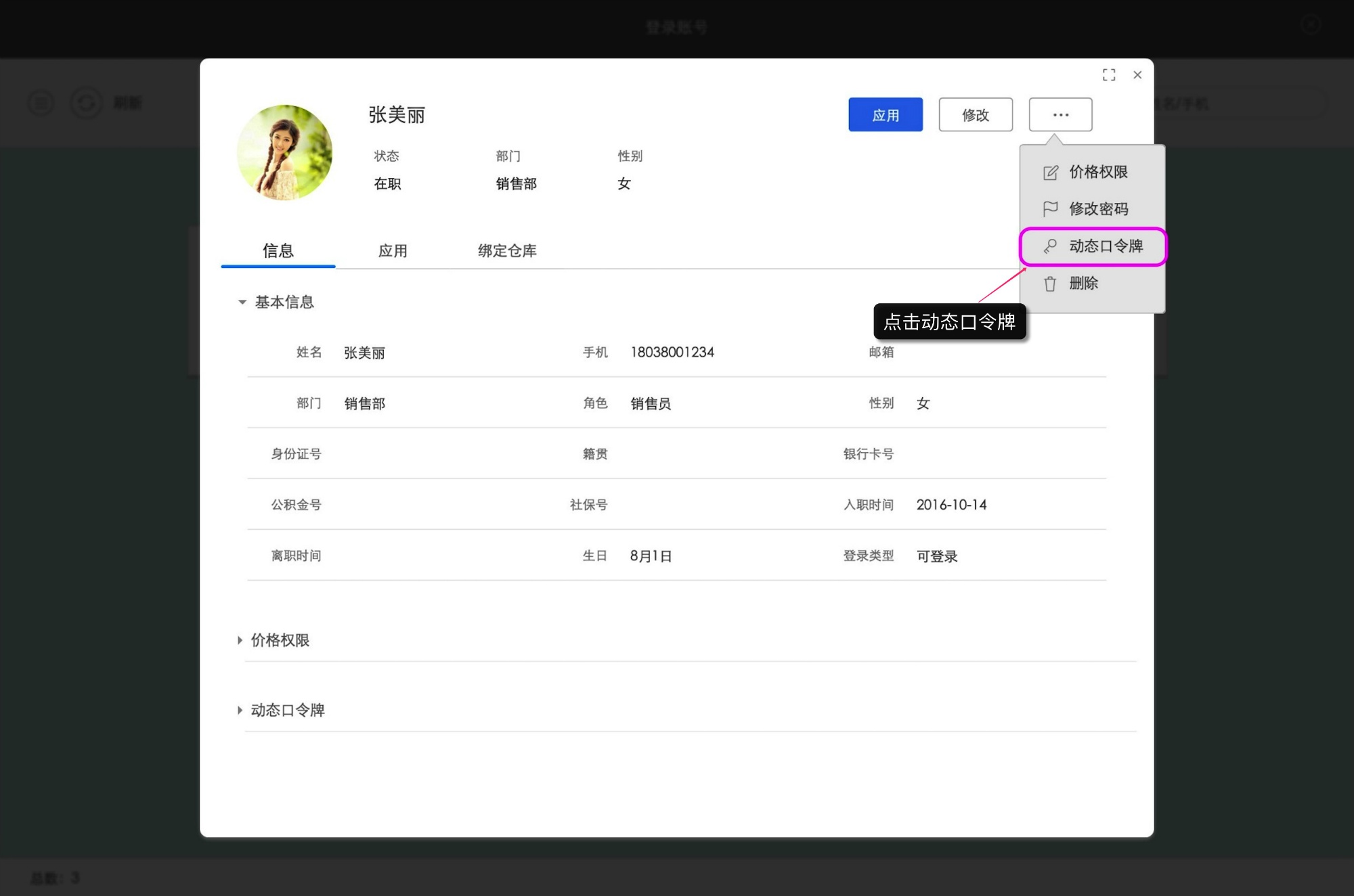Click the 刷新 refresh icon in the toolbar

86,103
